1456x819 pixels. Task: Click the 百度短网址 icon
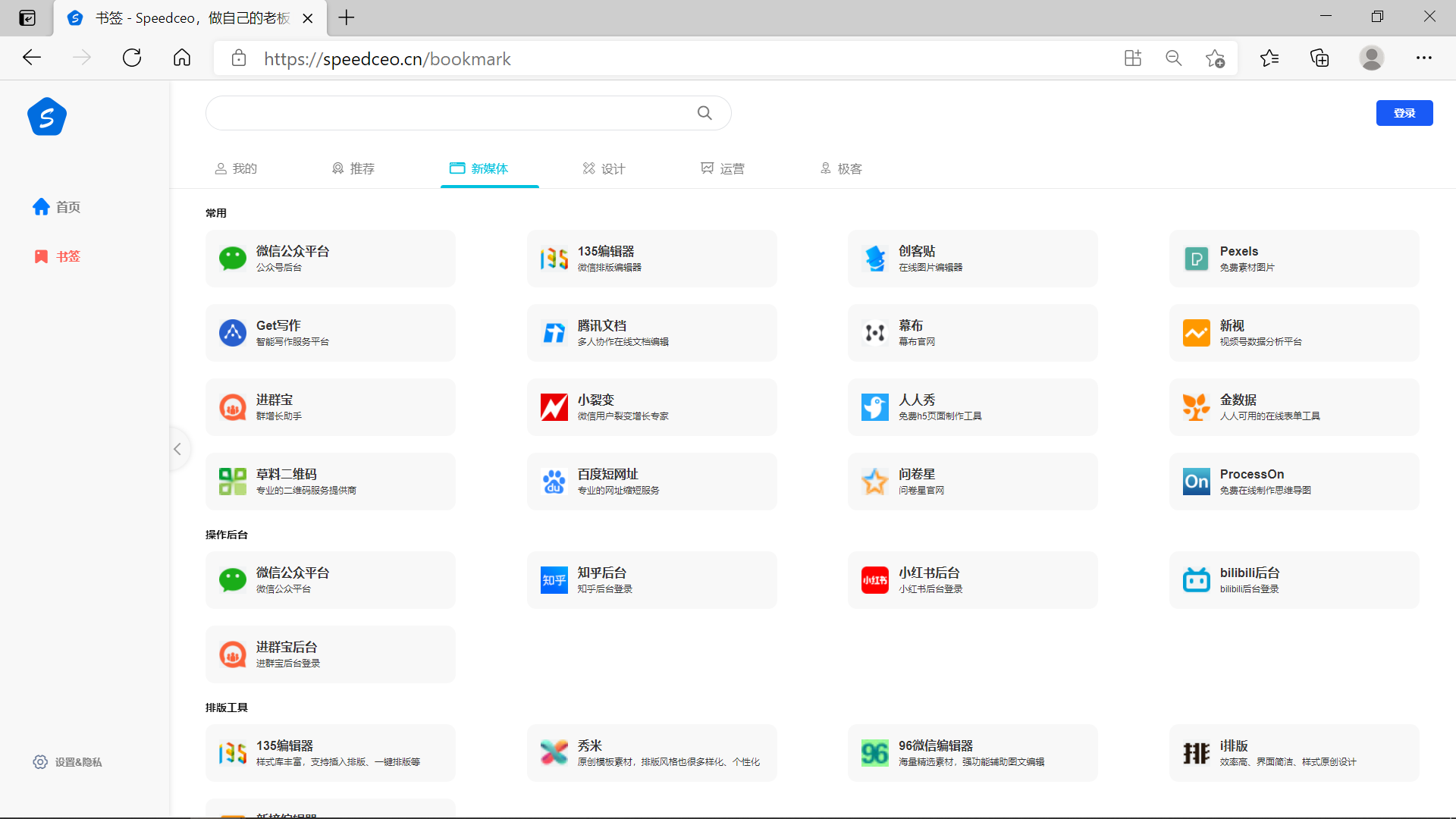pyautogui.click(x=554, y=482)
